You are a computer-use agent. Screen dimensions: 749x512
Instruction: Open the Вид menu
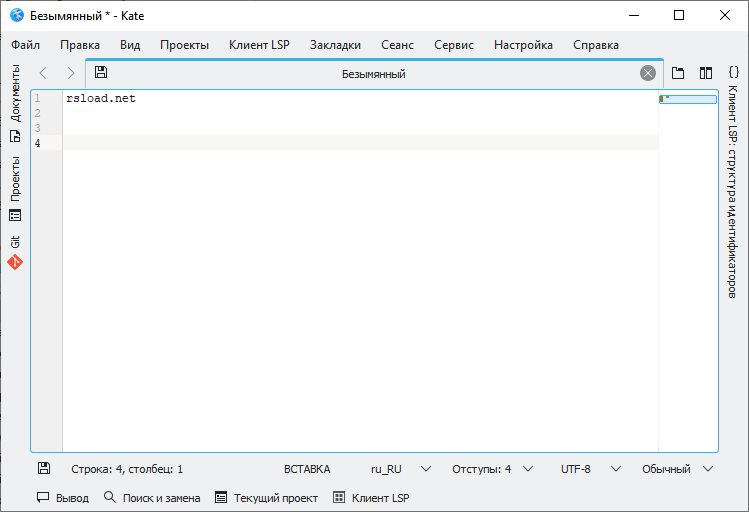[x=130, y=45]
